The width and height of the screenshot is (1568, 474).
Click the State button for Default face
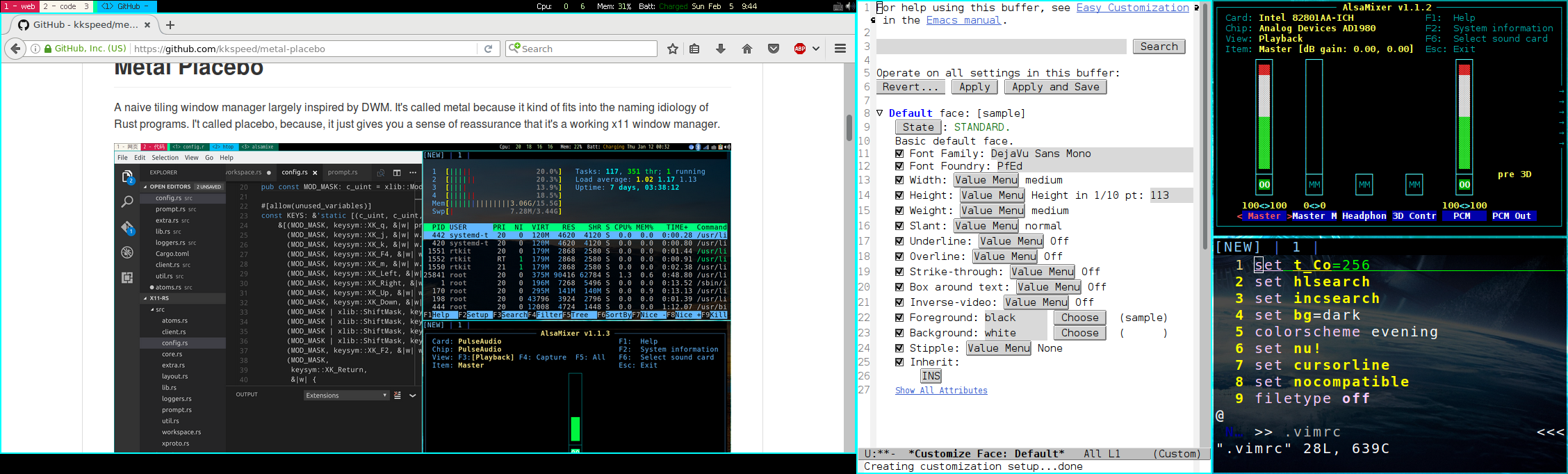[x=918, y=127]
